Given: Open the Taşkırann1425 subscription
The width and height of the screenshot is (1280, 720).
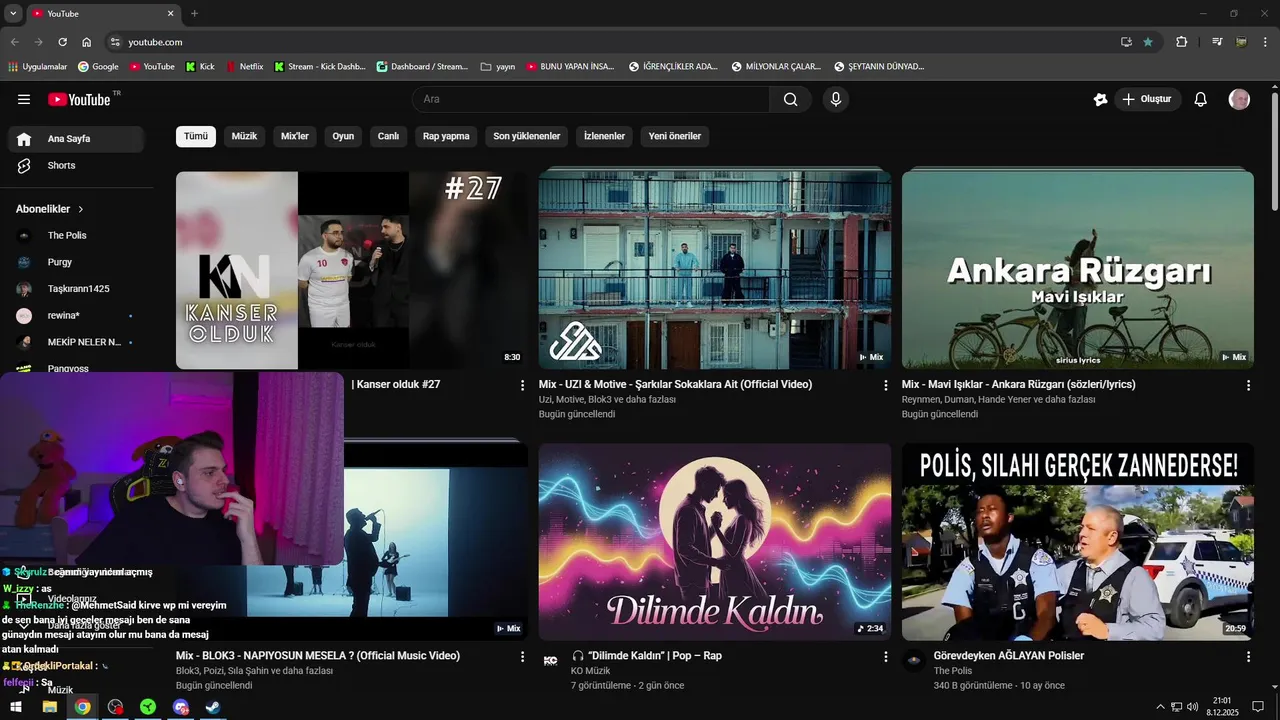Looking at the screenshot, I should [x=76, y=289].
